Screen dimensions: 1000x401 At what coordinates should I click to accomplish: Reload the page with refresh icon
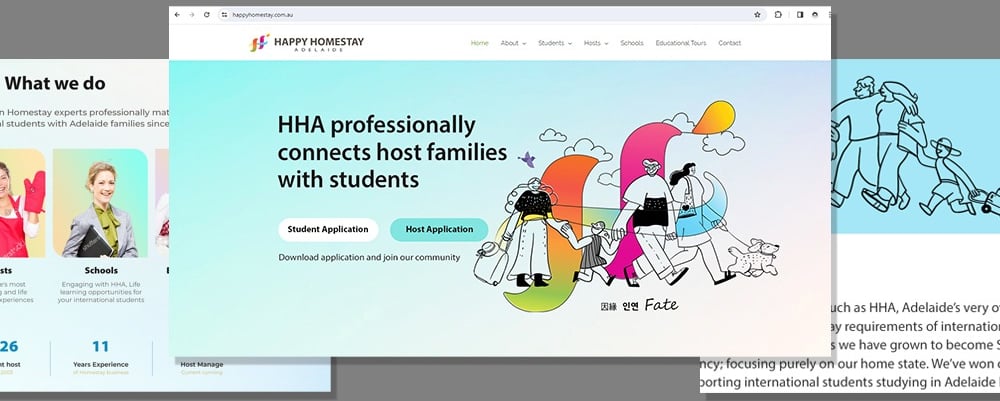pyautogui.click(x=207, y=15)
